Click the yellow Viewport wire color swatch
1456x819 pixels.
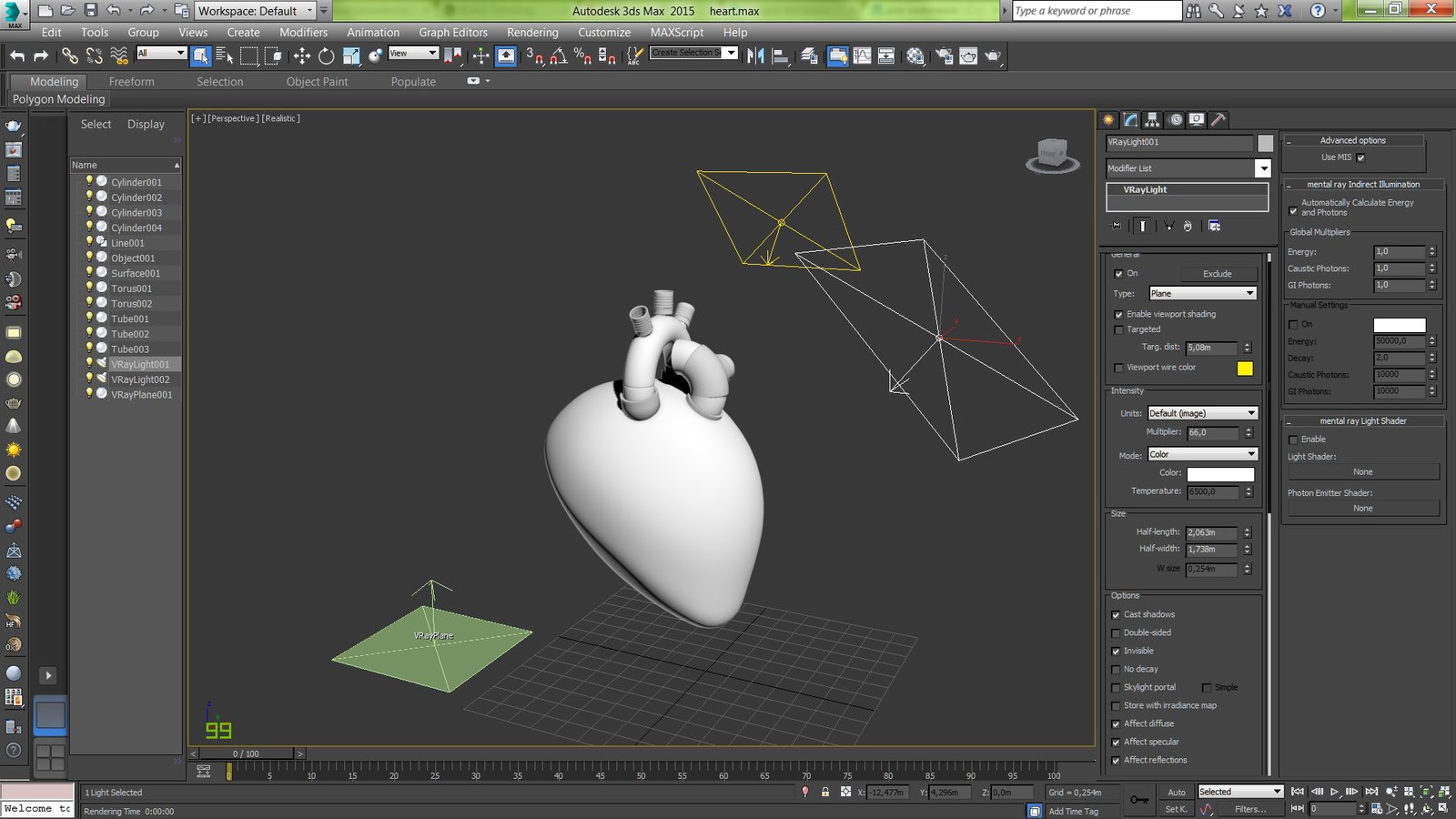(x=1244, y=369)
